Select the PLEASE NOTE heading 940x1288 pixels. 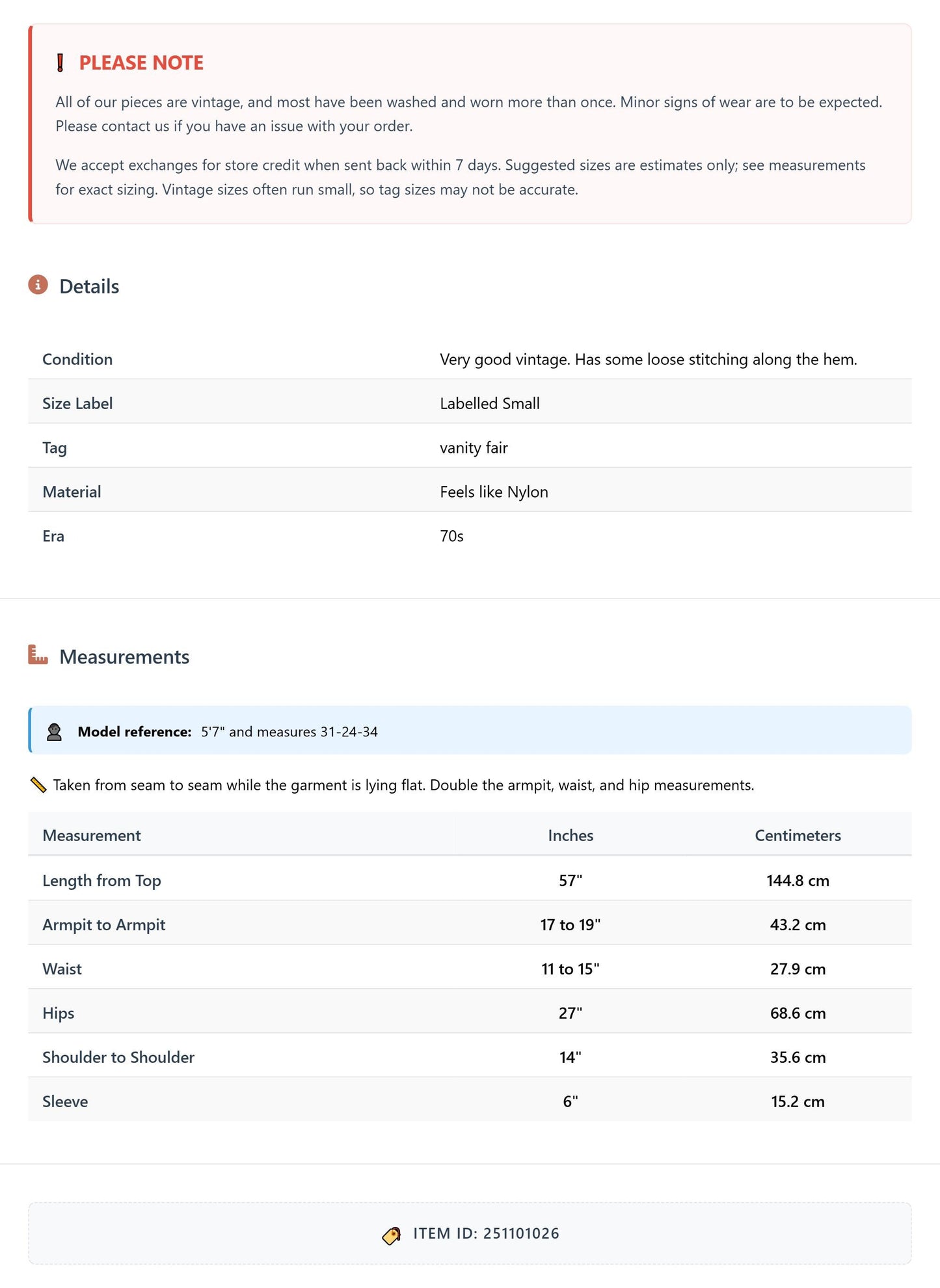tap(141, 63)
